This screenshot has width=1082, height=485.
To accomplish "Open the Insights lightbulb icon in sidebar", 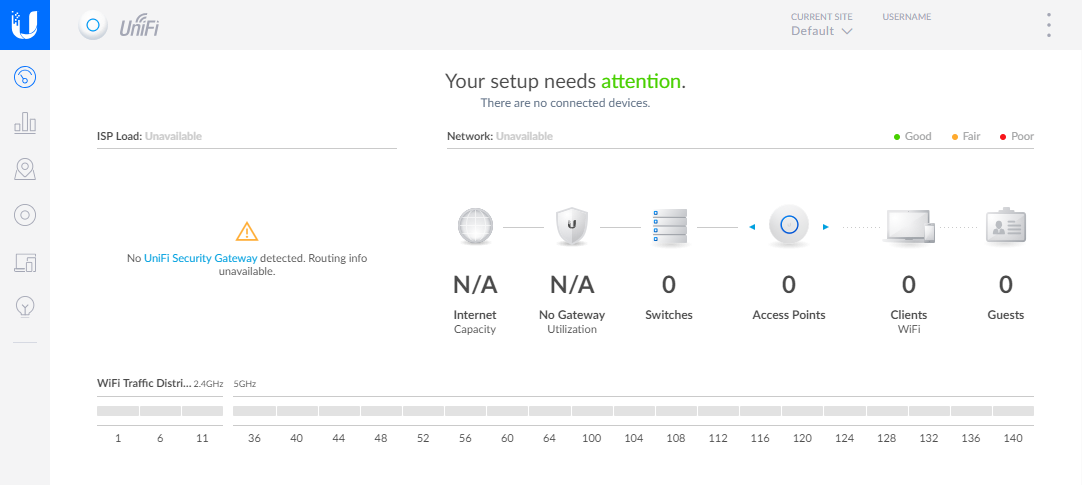I will coord(25,306).
